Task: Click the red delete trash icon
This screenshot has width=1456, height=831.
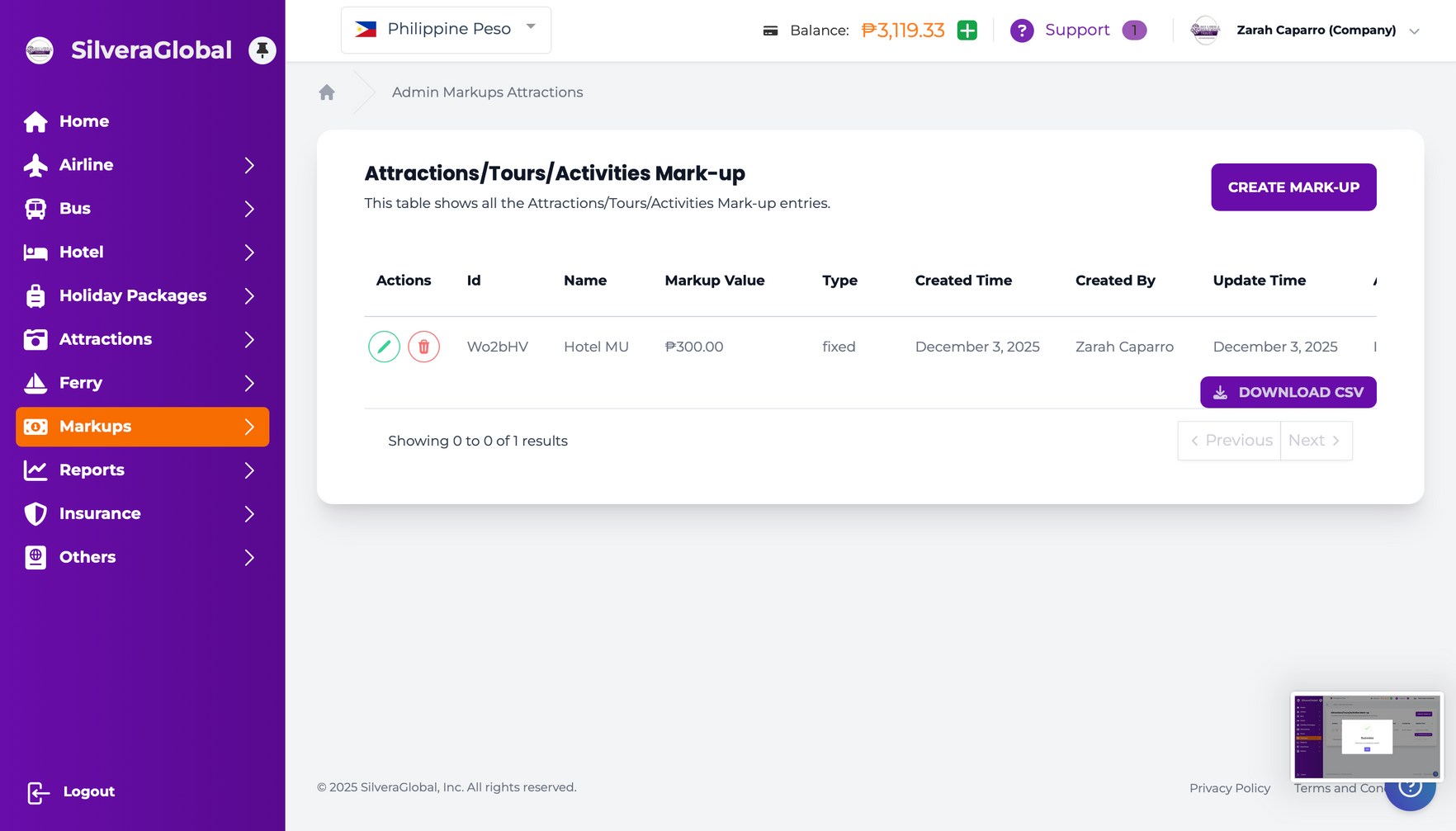Action: pyautogui.click(x=423, y=347)
